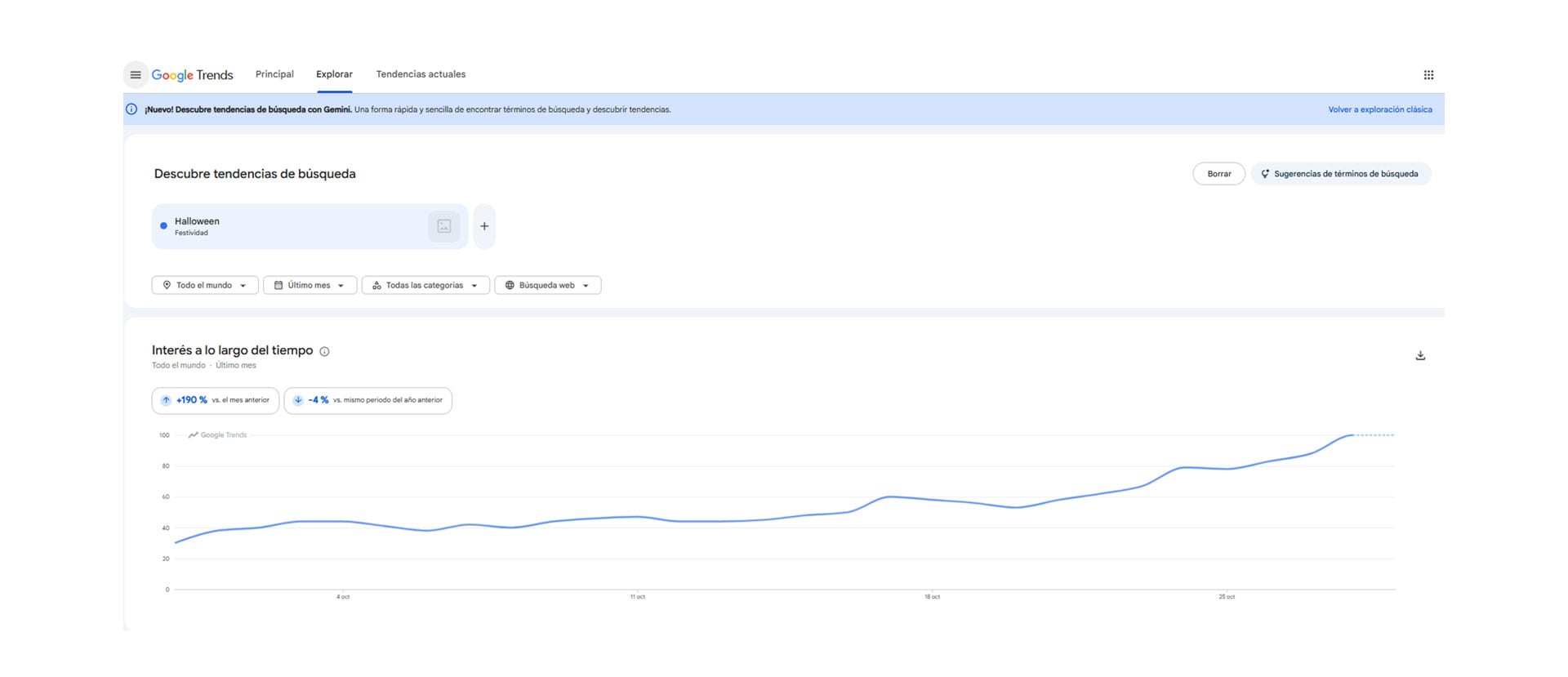
Task: Click the Descubre tendencias de búsqueda heading
Action: pyautogui.click(x=255, y=174)
